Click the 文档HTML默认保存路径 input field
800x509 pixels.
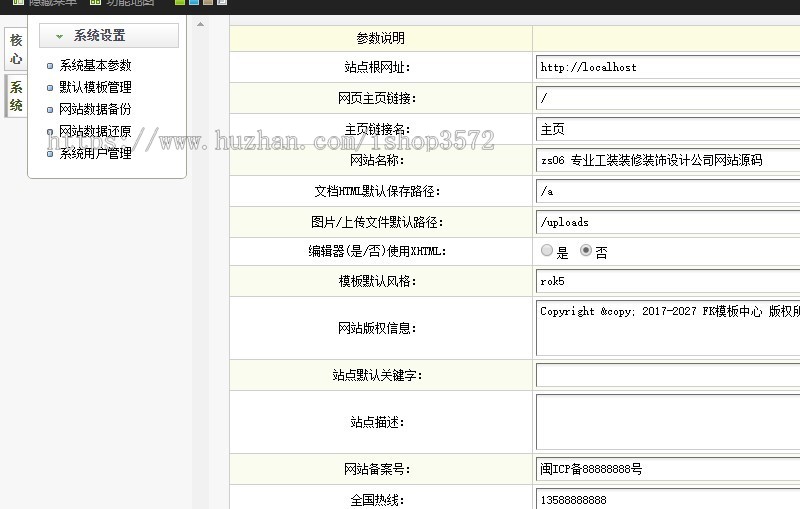click(x=668, y=191)
